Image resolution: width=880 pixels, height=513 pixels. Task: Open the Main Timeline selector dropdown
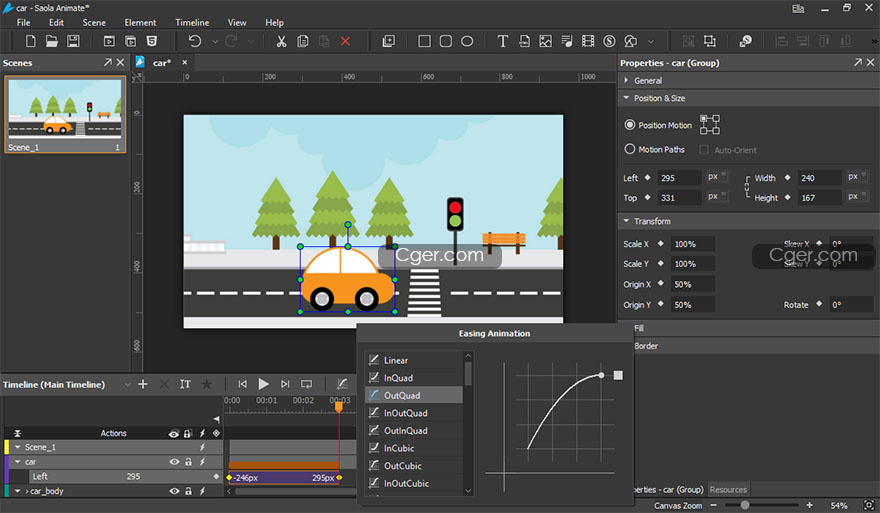[x=127, y=384]
